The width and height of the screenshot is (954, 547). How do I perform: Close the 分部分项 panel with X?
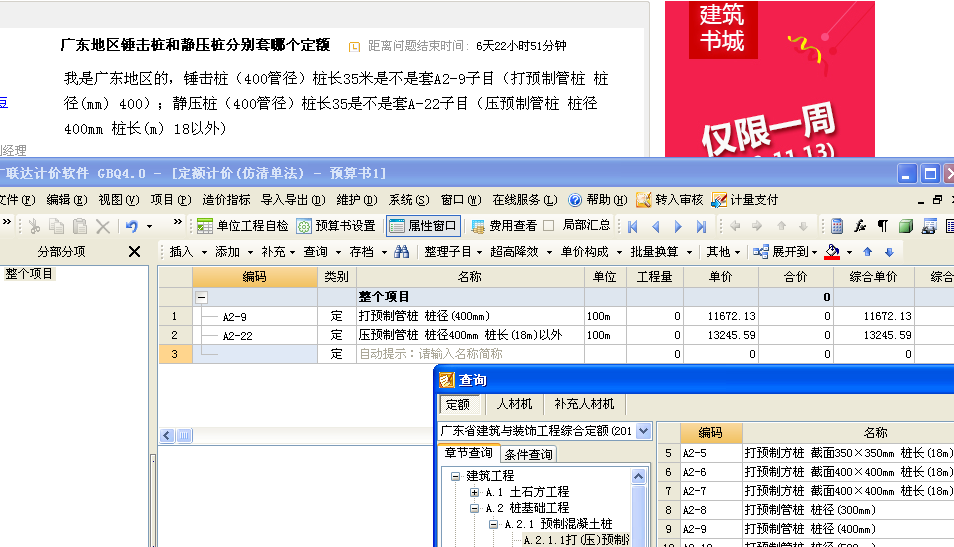[134, 252]
